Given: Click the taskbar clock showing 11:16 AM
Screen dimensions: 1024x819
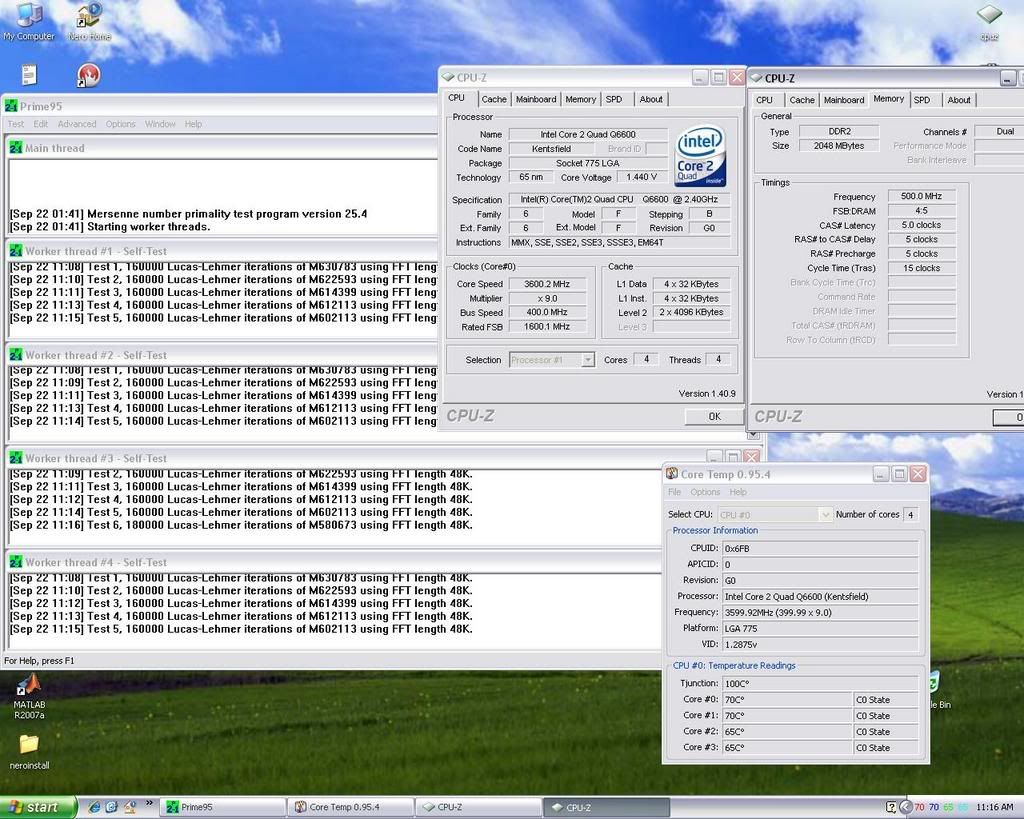Looking at the screenshot, I should [x=994, y=807].
